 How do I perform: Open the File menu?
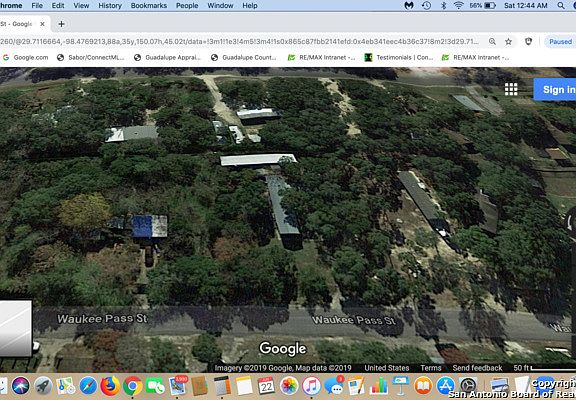point(37,6)
